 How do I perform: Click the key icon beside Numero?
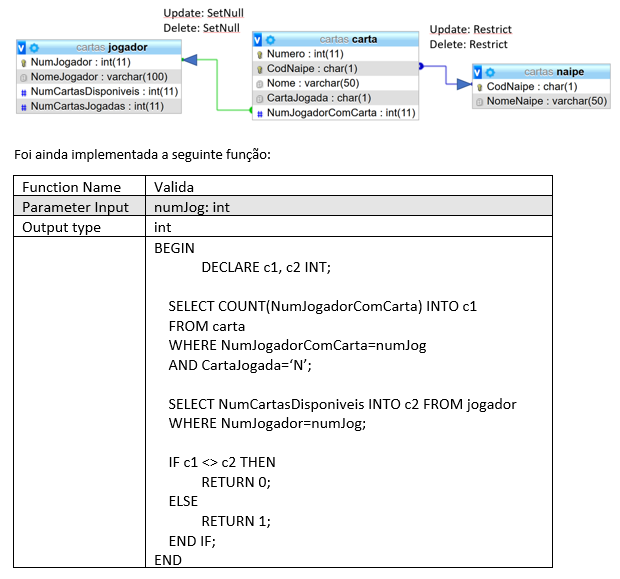point(259,55)
